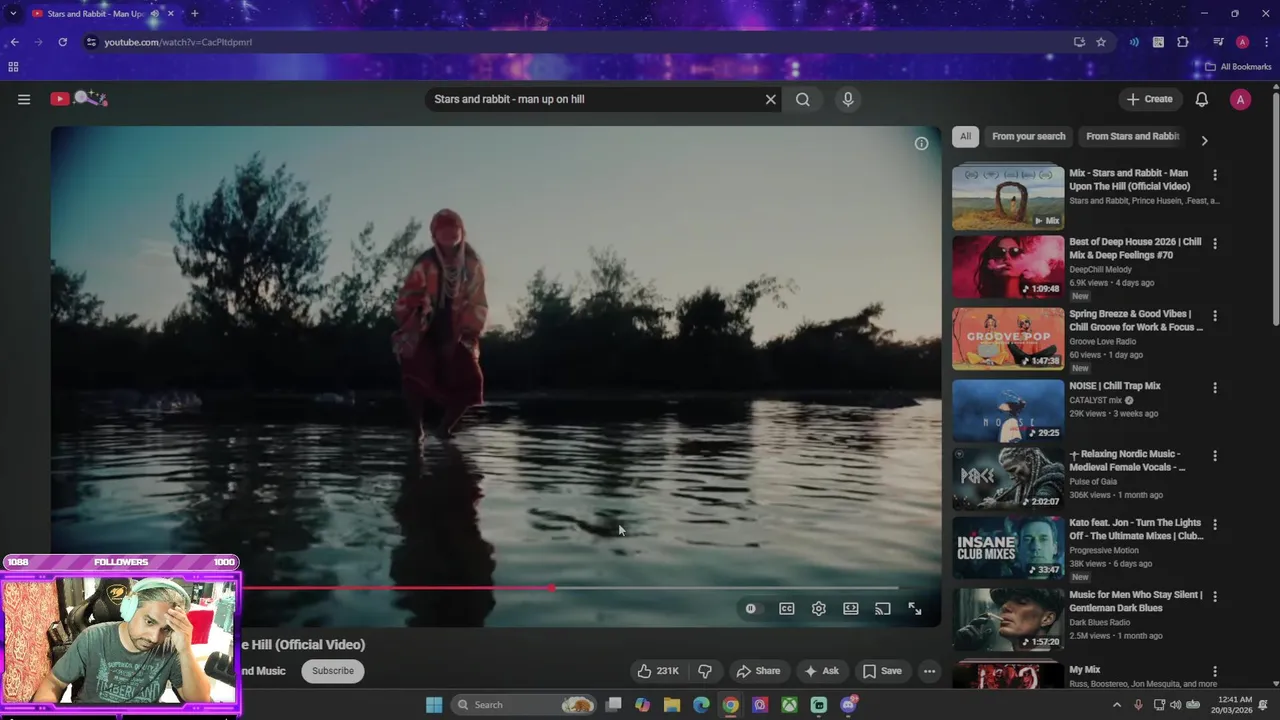
Task: Open options for Music for Men Who Stay Silent
Action: (x=1215, y=596)
